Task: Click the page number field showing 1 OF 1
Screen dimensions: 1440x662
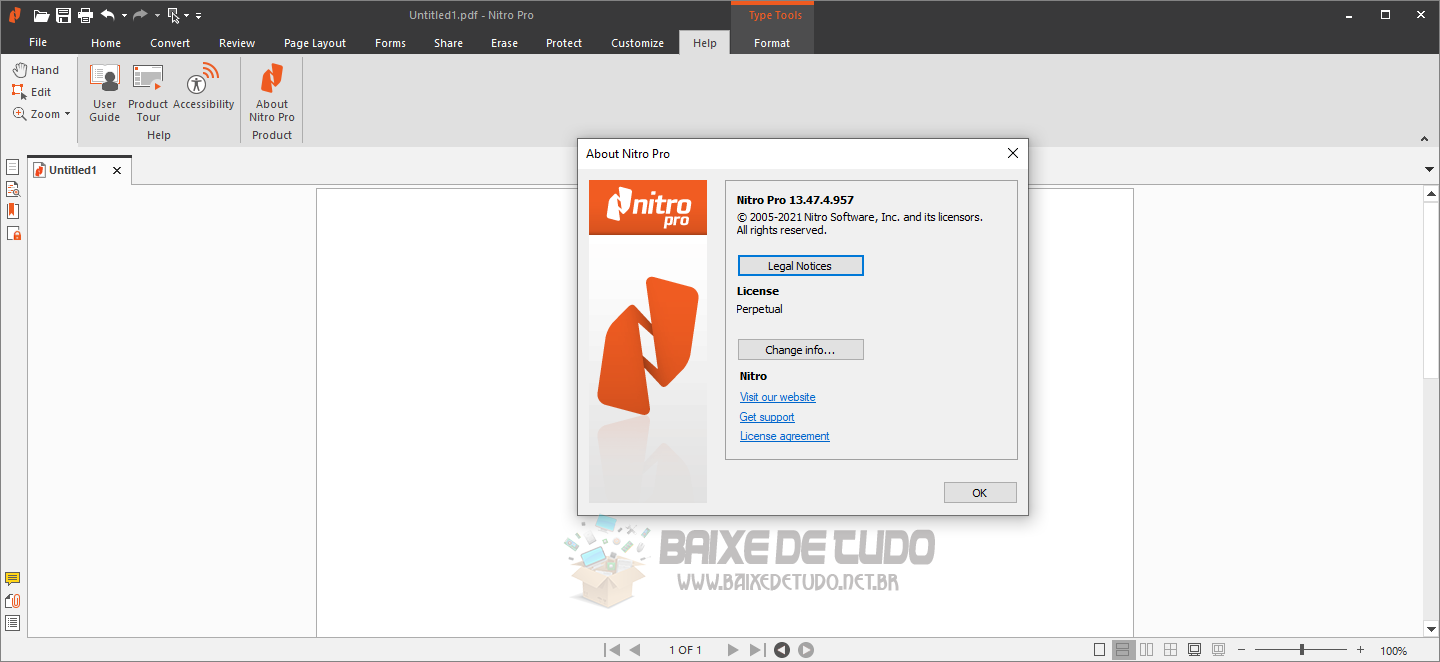Action: 685,650
